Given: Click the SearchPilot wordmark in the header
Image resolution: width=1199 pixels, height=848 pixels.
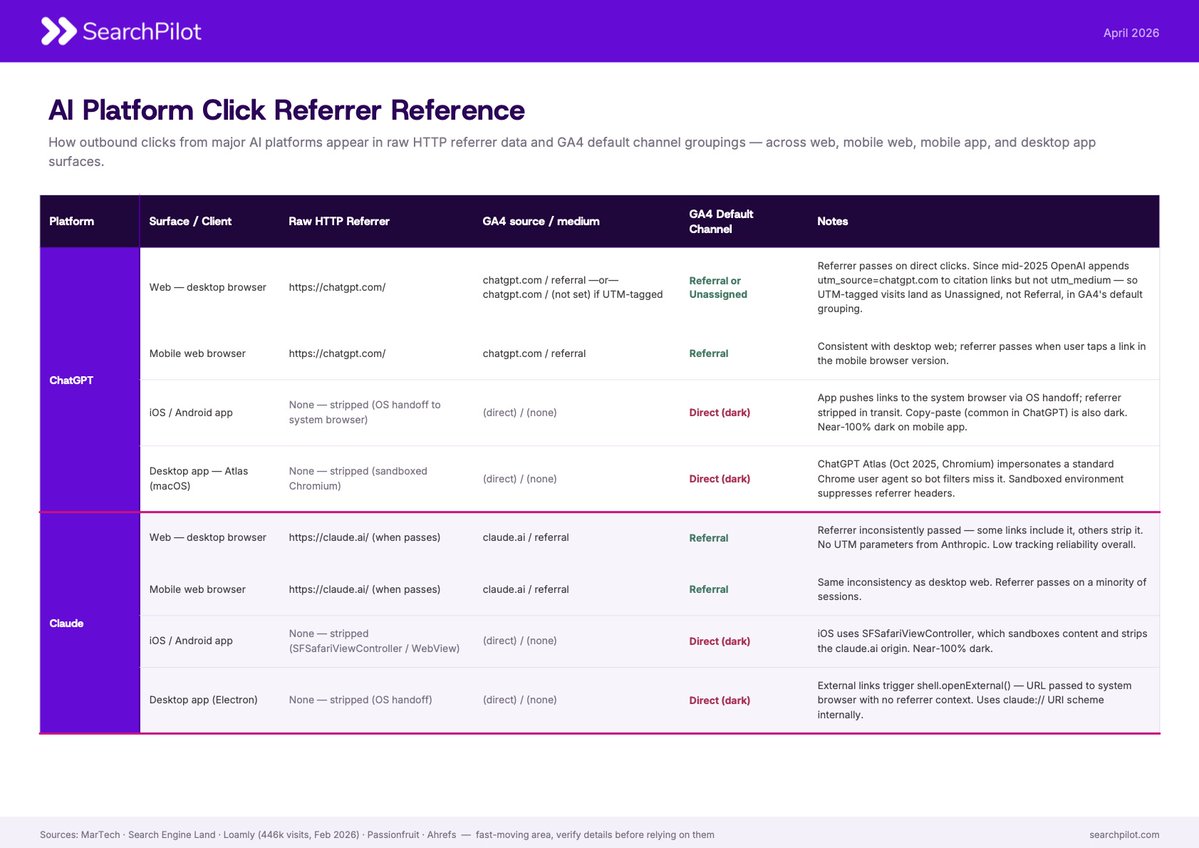Looking at the screenshot, I should [x=141, y=31].
